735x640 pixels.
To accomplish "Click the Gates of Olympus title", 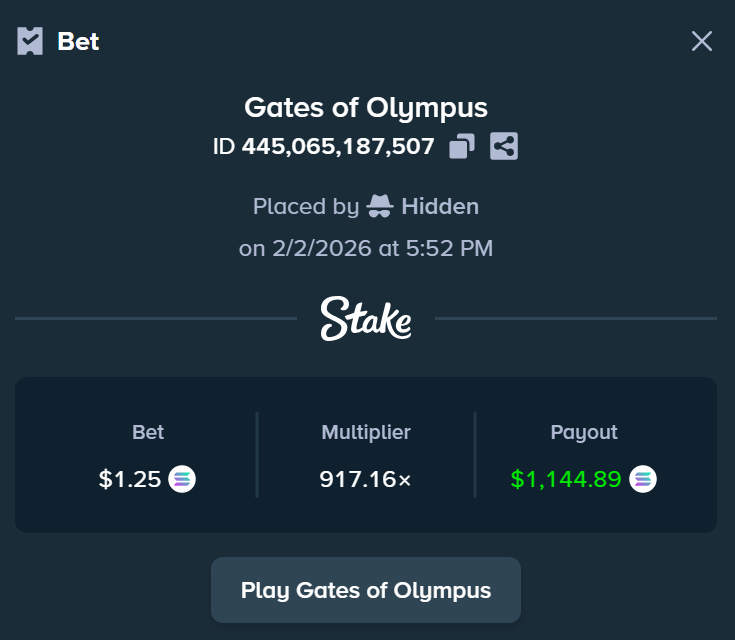I will coord(366,107).
